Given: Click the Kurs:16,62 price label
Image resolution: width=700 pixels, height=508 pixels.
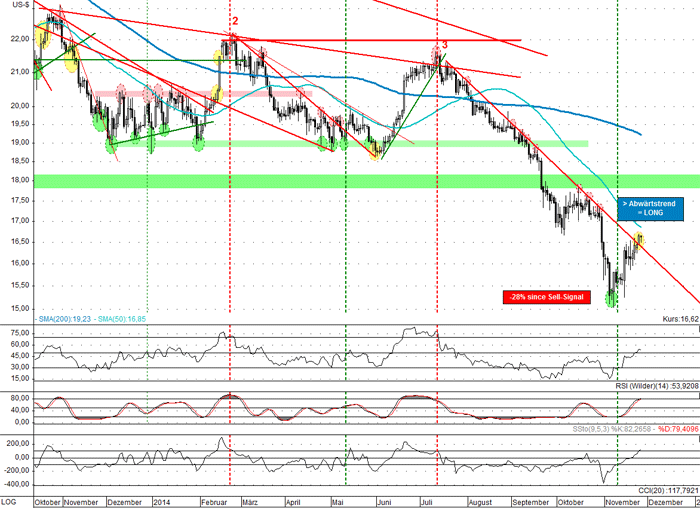Looking at the screenshot, I should (x=681, y=319).
